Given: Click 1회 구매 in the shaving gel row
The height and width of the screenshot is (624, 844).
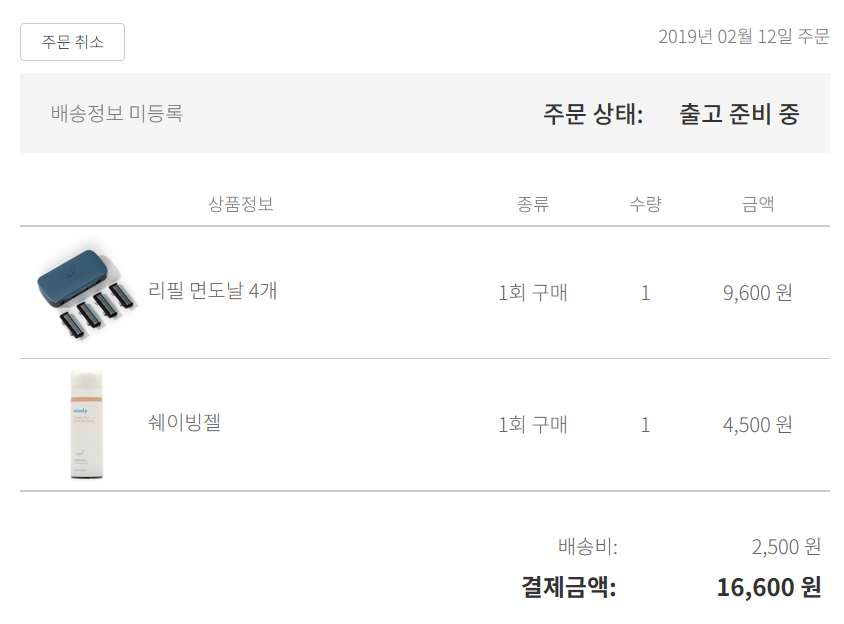Looking at the screenshot, I should pyautogui.click(x=533, y=425).
